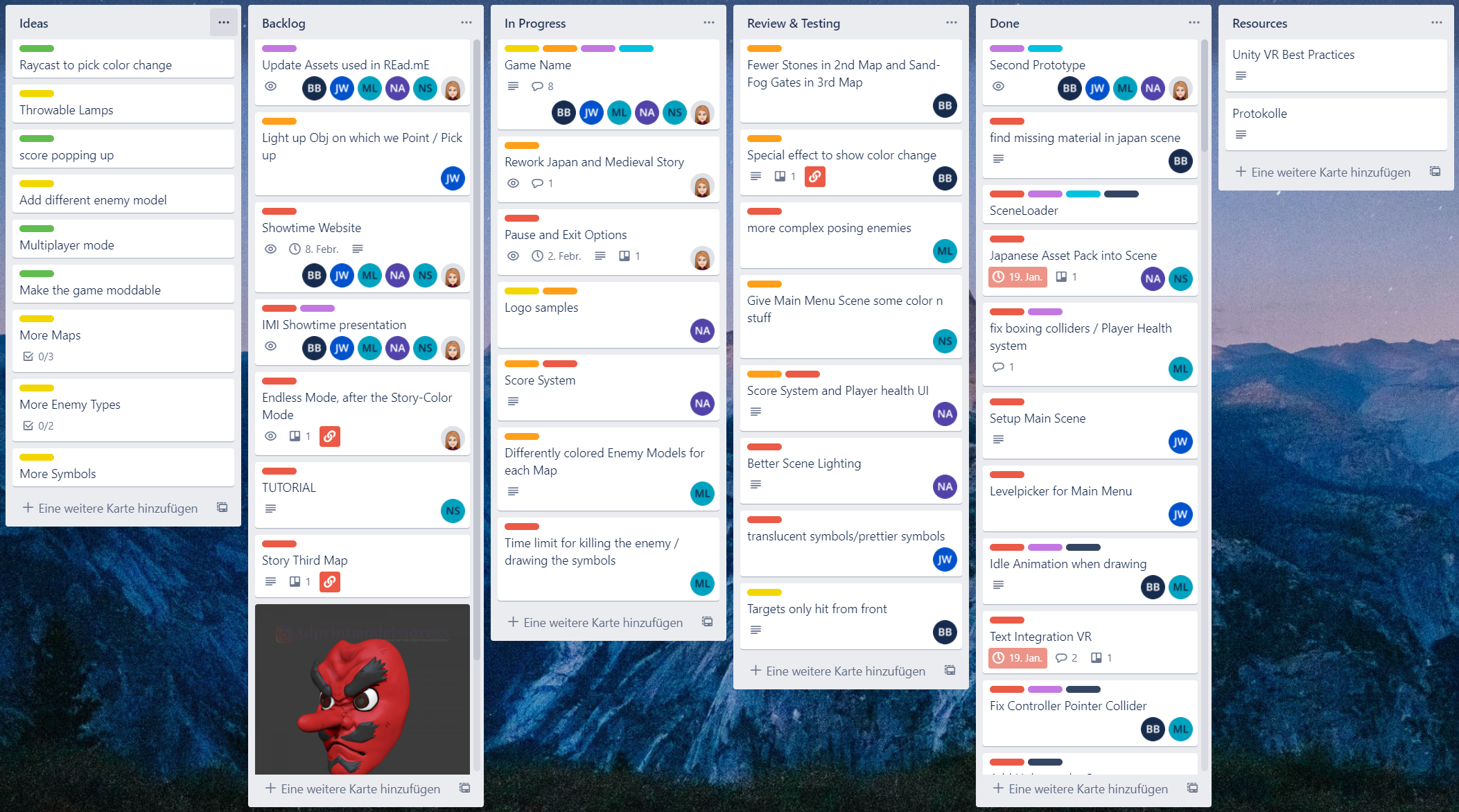Click the link/attachment icon on Endless Mode card

[329, 436]
